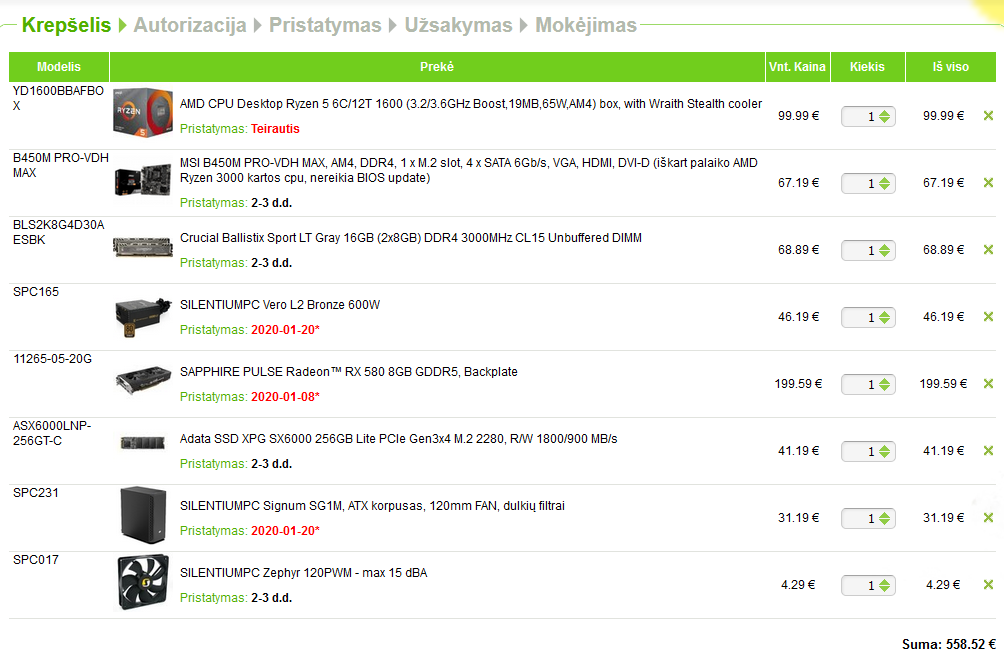
Task: Click the red Teirautis delivery status
Action: click(275, 129)
